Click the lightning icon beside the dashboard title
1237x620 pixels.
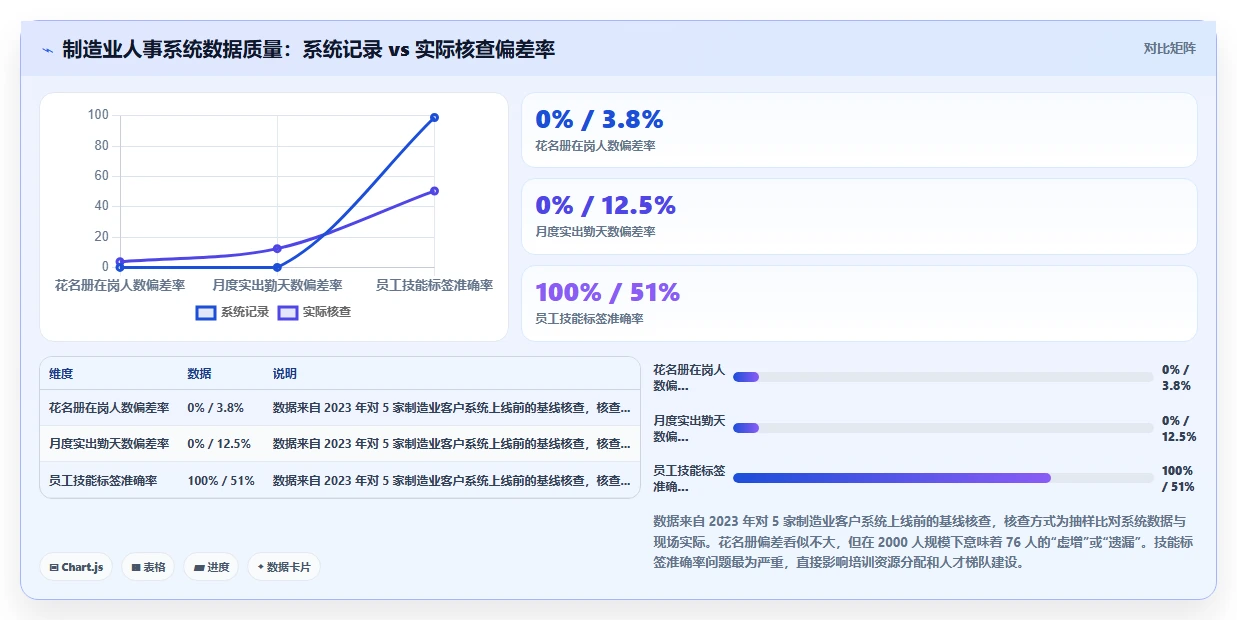[x=48, y=50]
